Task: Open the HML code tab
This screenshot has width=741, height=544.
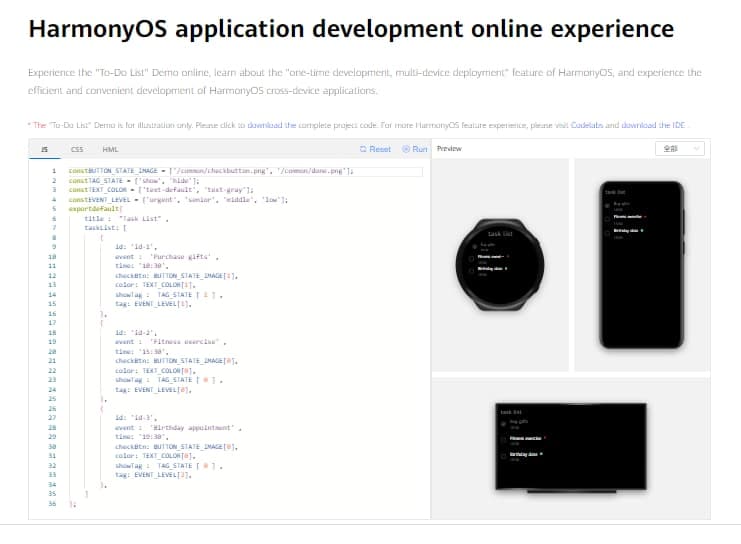Action: (x=110, y=149)
